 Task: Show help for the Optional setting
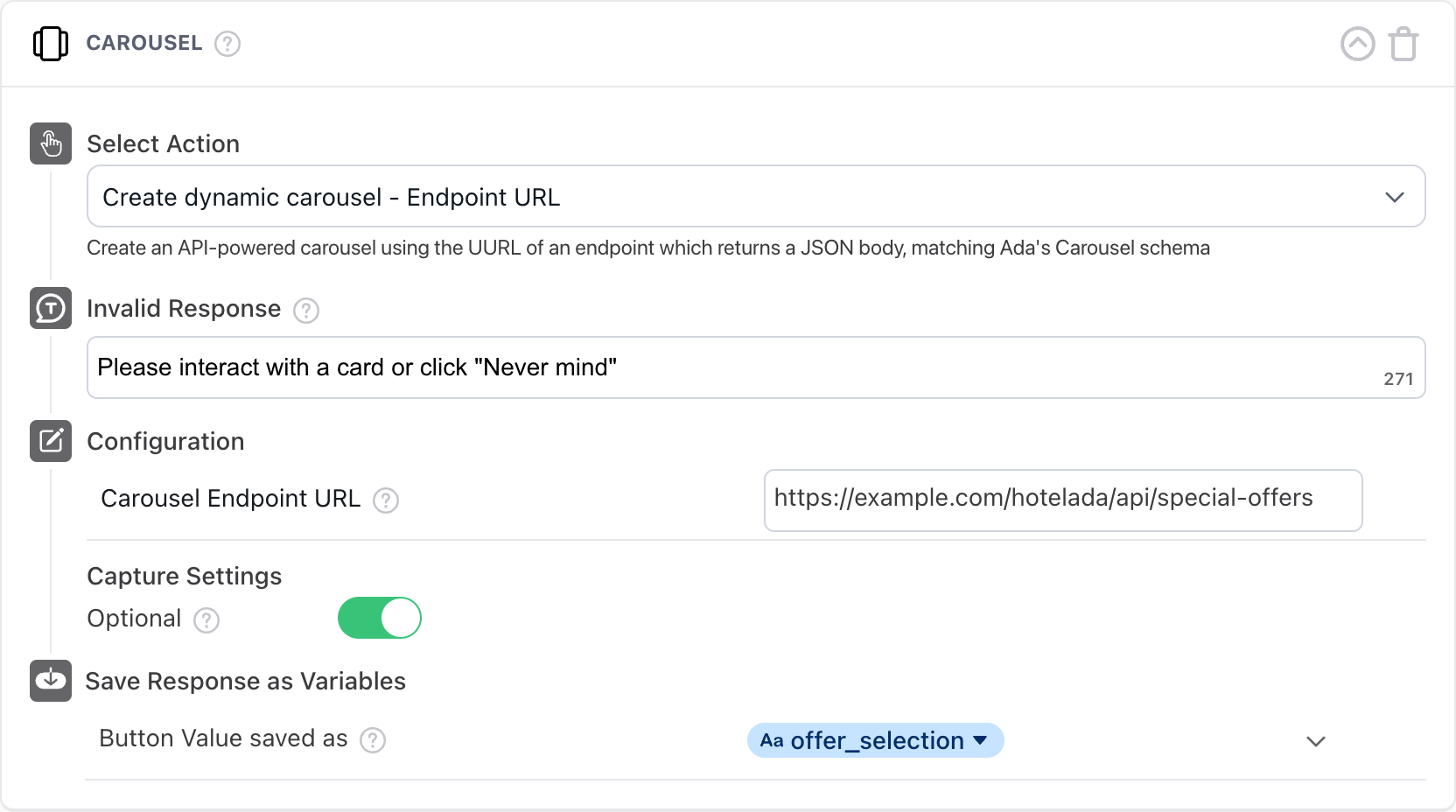point(206,620)
